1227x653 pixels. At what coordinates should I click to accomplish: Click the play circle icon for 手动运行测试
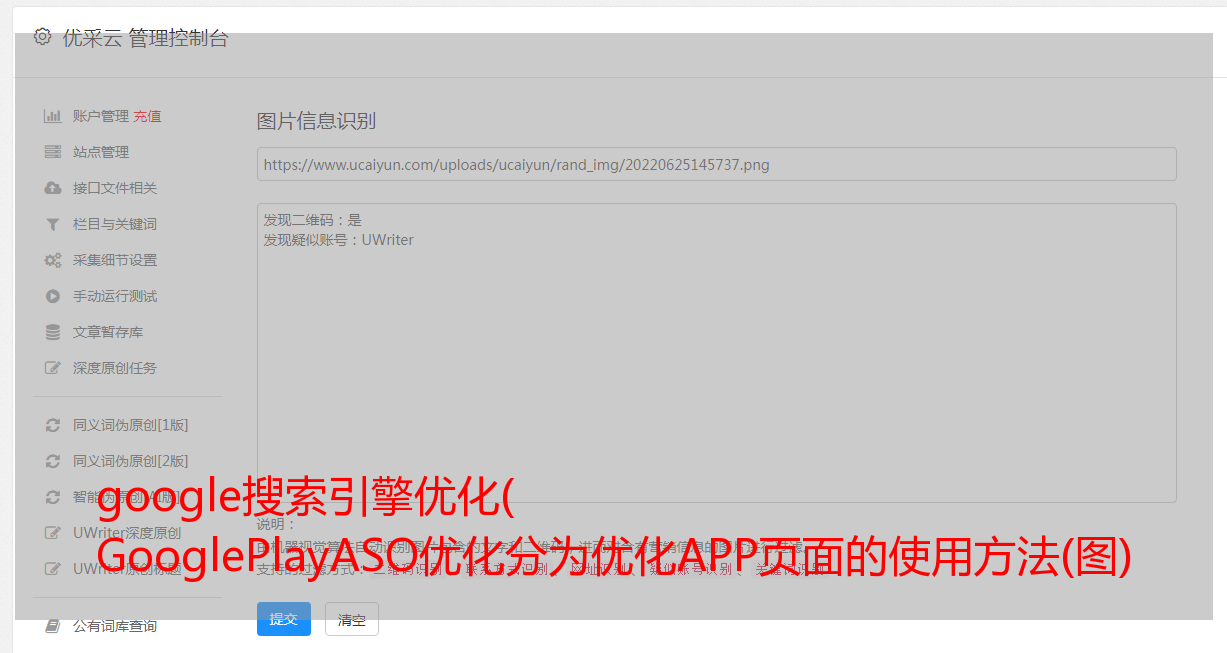[x=53, y=296]
